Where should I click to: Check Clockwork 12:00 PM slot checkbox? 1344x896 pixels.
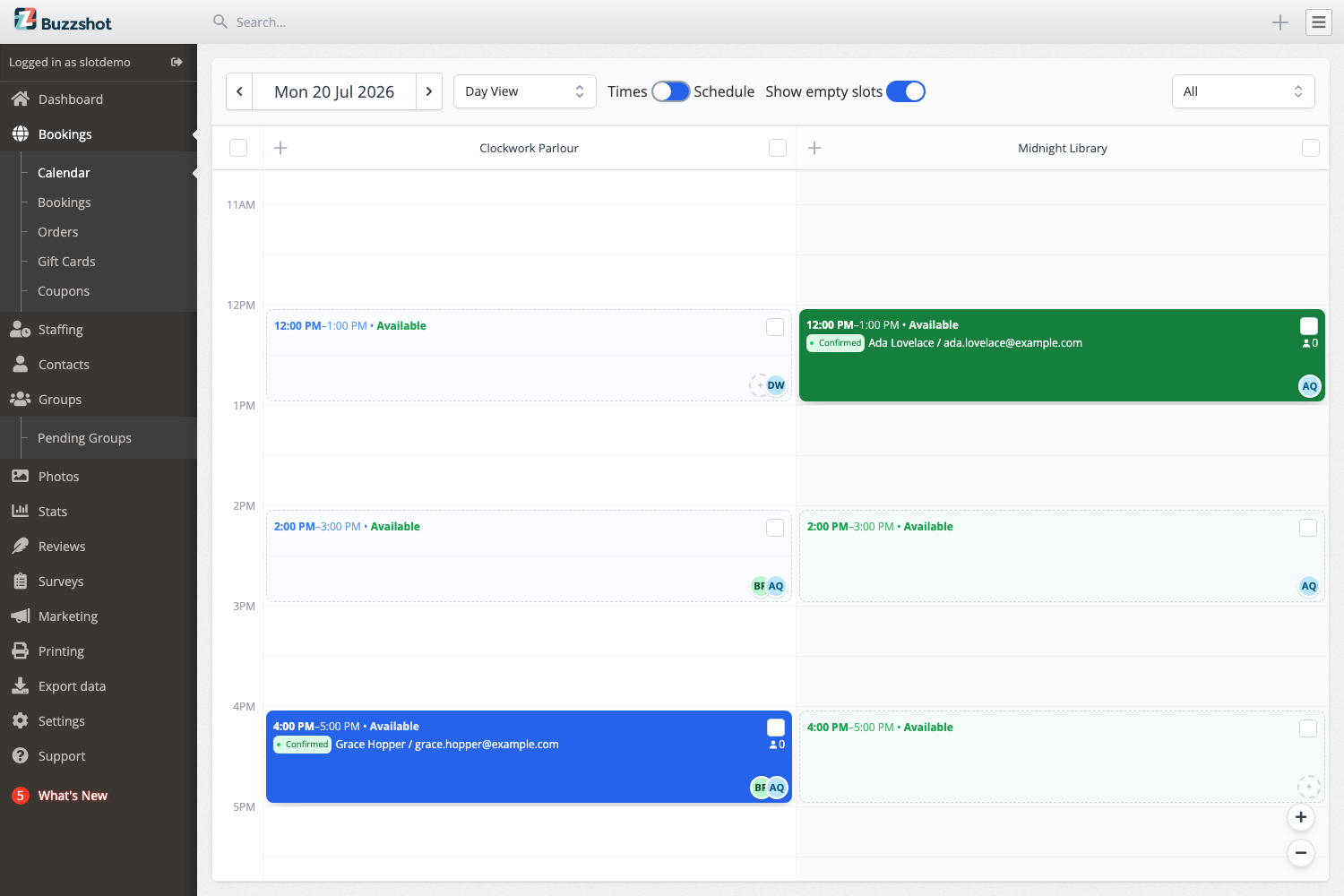click(775, 327)
